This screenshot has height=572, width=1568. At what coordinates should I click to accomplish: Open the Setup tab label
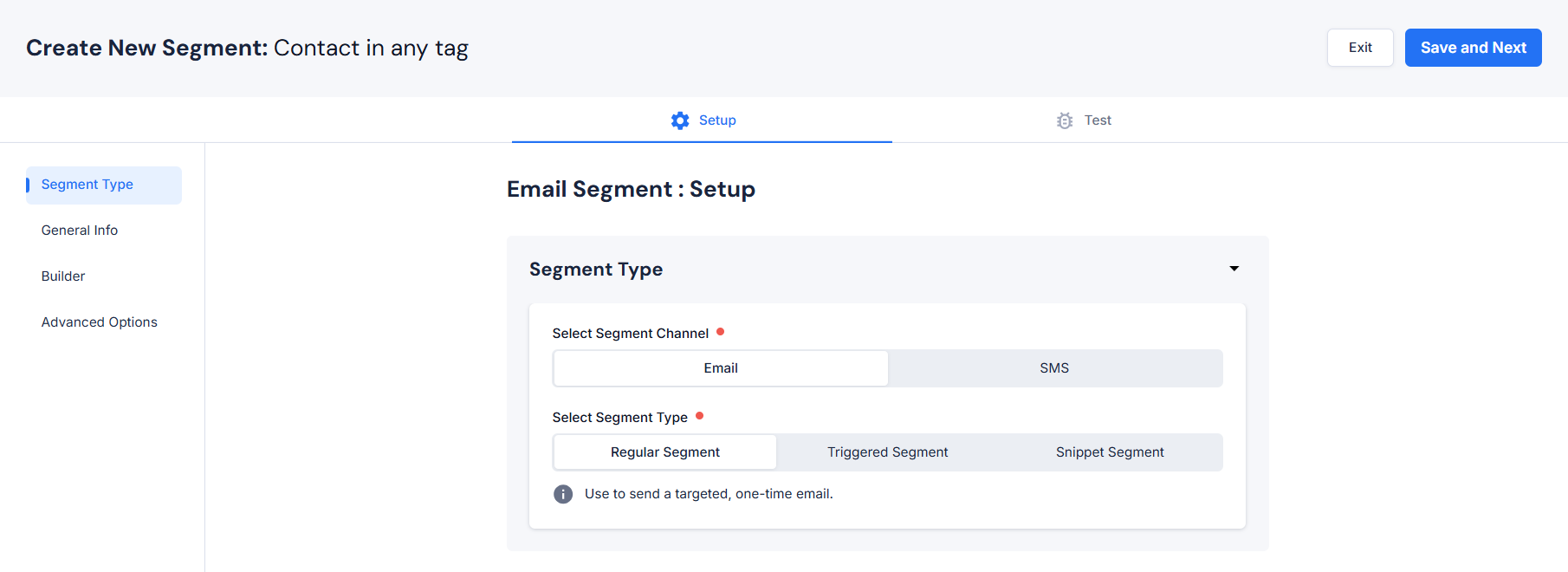[717, 120]
